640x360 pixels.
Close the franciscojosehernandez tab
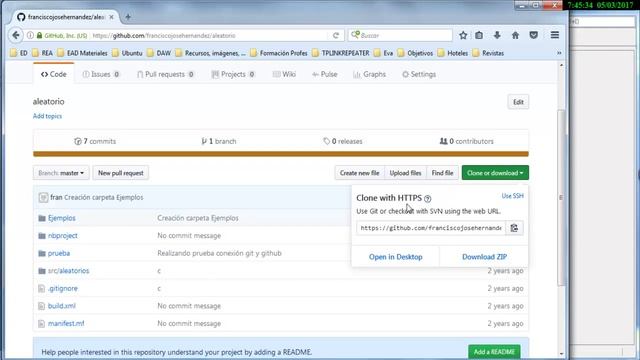pyautogui.click(x=111, y=17)
